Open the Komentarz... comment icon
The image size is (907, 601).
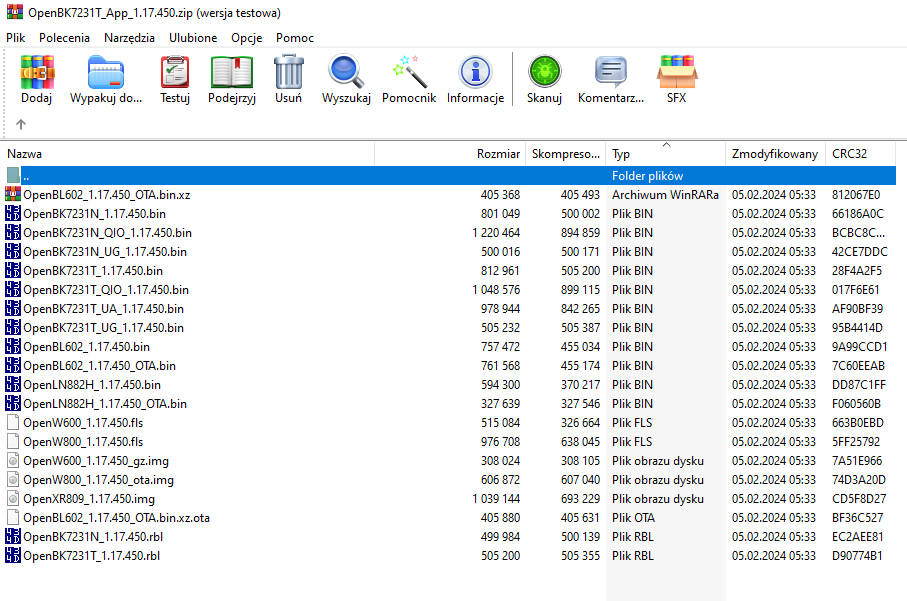click(x=611, y=72)
